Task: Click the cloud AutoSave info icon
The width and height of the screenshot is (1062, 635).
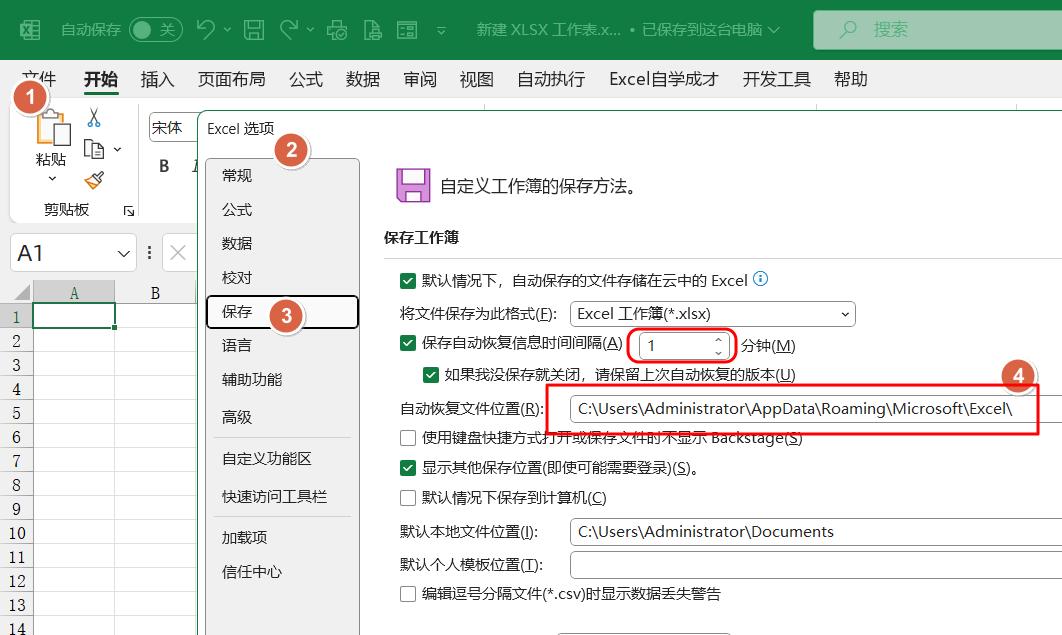Action: (760, 279)
